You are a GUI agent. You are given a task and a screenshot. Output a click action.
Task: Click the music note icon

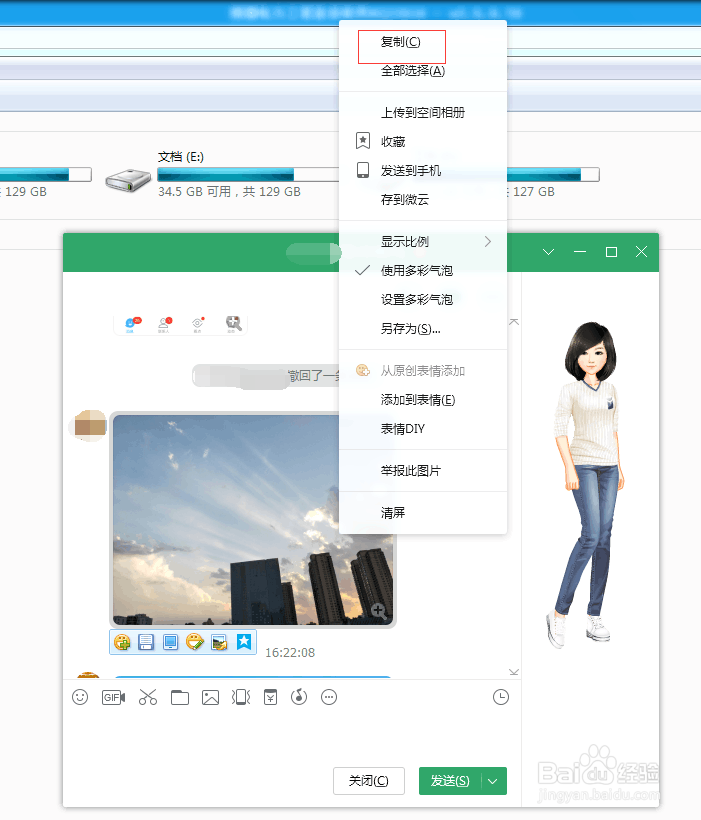(299, 697)
